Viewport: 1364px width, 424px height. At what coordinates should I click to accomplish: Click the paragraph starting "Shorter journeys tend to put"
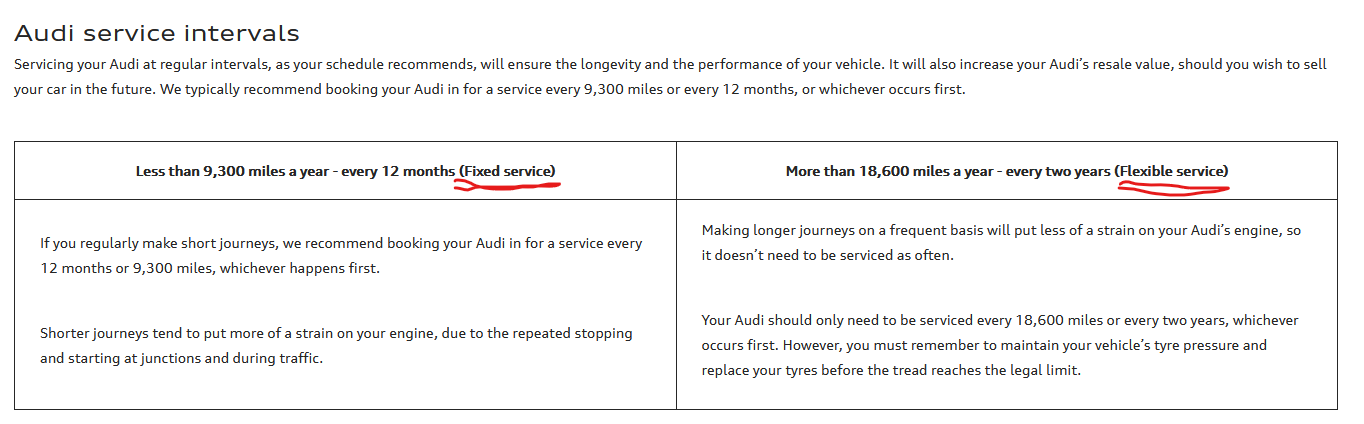click(x=336, y=345)
